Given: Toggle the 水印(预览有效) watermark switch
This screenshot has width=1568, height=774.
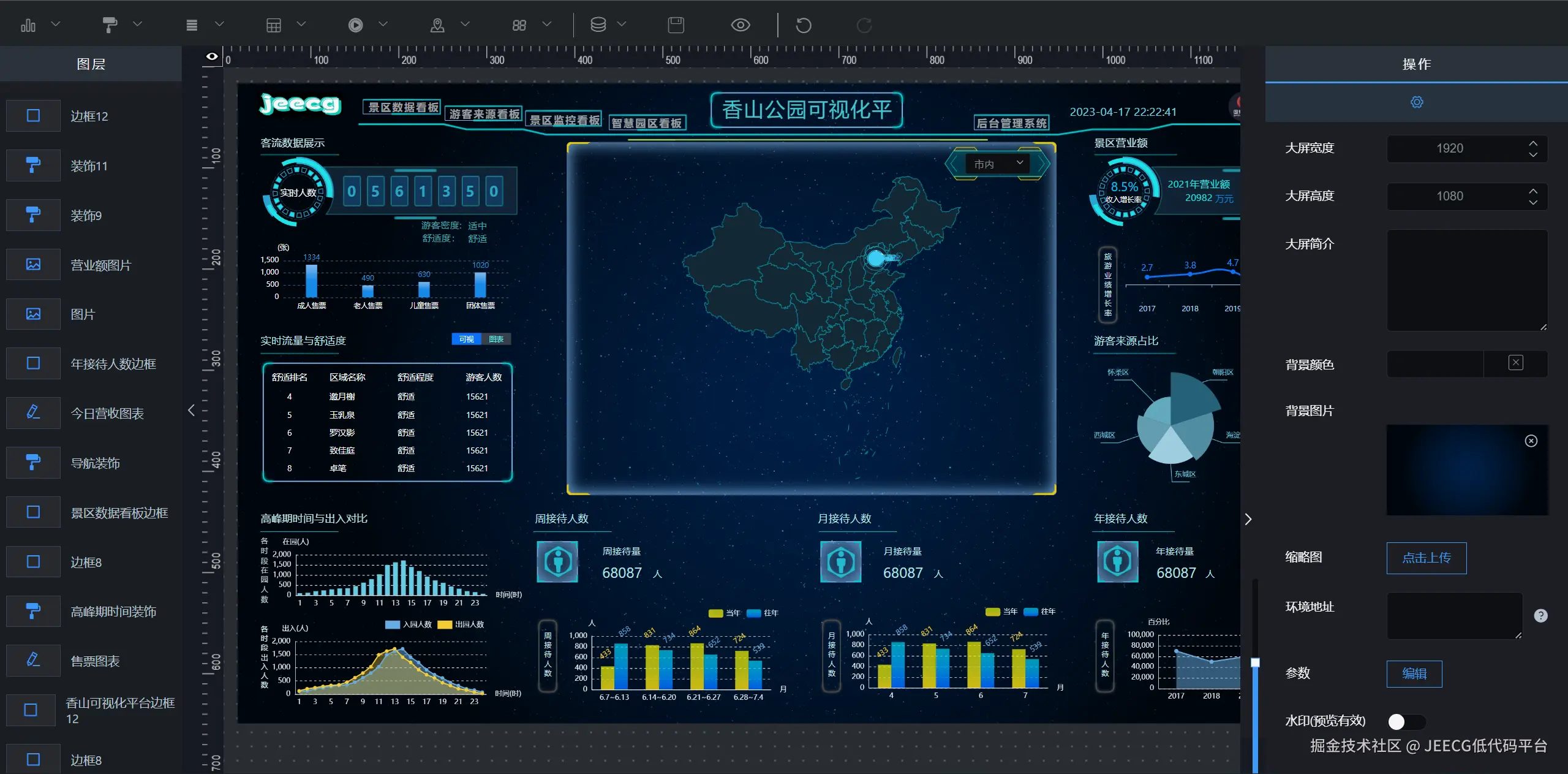Looking at the screenshot, I should [1406, 721].
